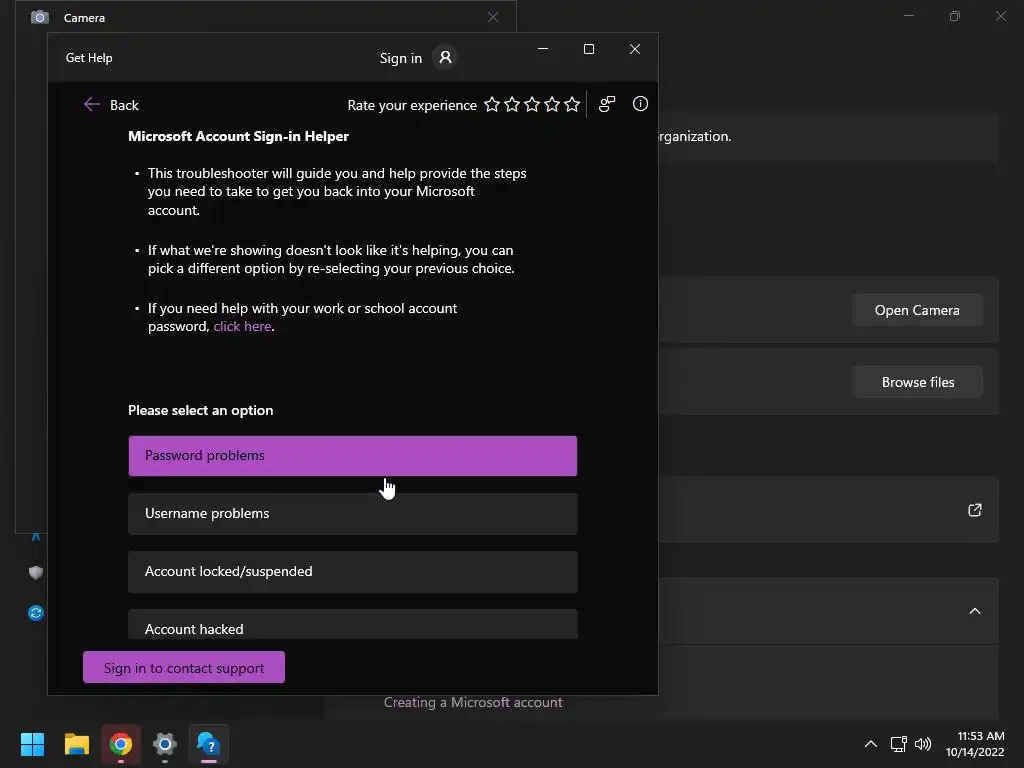Open the info icon in Get Help
The width and height of the screenshot is (1024, 768).
(x=640, y=104)
